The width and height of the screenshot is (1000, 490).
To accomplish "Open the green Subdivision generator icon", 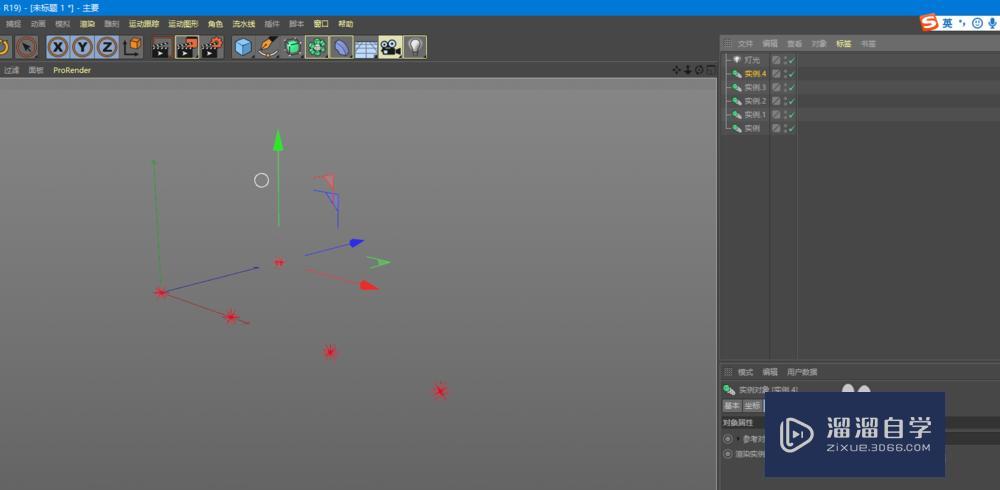I will tap(292, 47).
